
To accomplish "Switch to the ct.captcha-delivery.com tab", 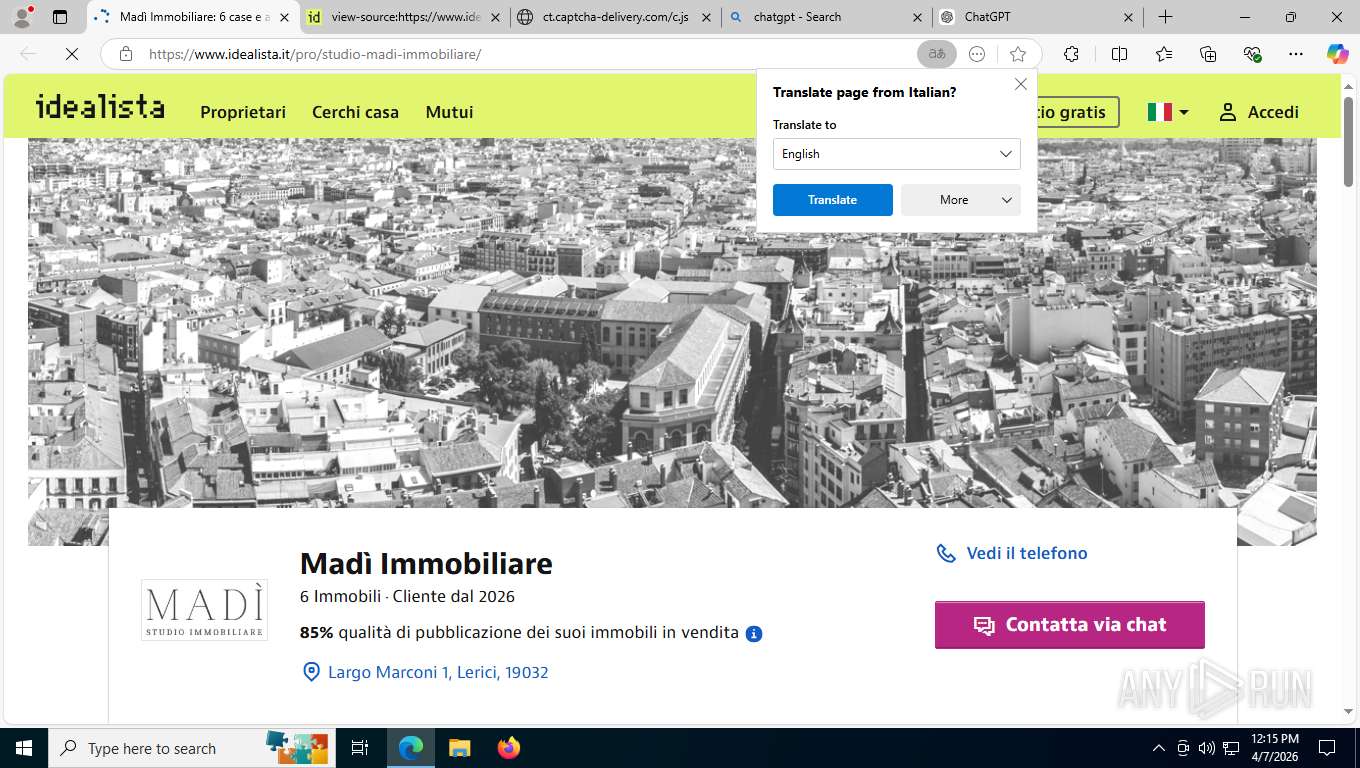I will (615, 17).
